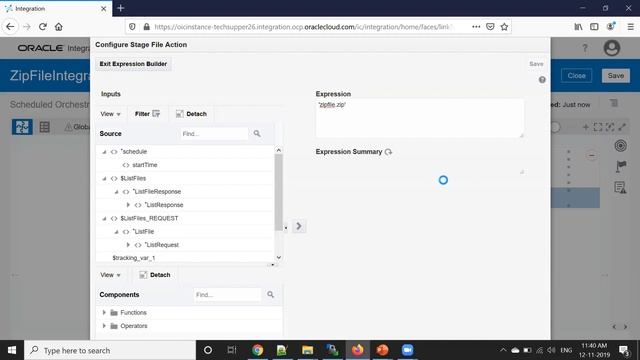Expand the ListResponse node
640x360 pixels.
point(128,205)
